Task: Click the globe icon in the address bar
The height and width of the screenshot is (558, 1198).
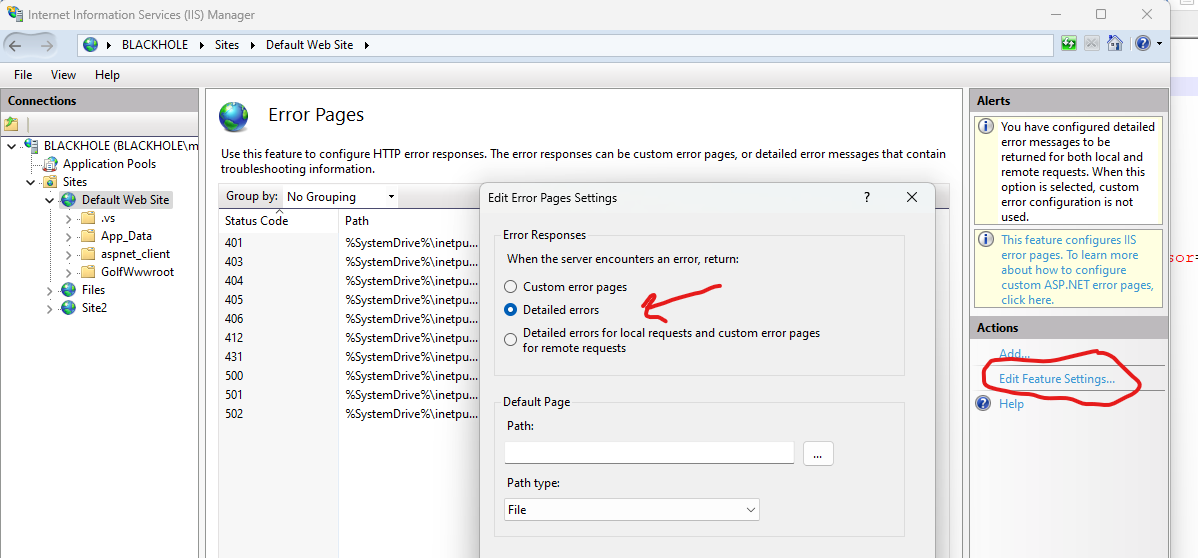Action: point(91,44)
